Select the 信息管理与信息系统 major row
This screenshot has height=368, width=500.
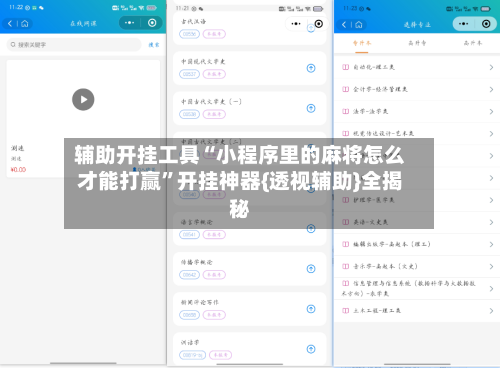[x=417, y=289]
